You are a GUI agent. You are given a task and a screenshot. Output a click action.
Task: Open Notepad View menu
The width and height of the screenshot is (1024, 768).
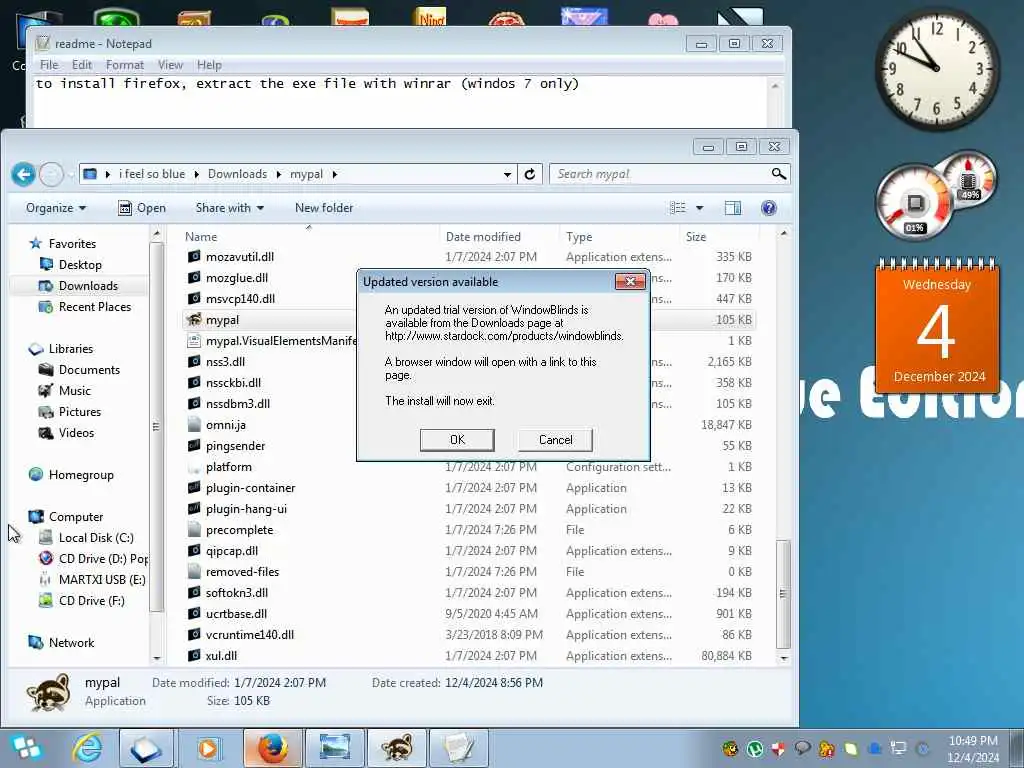[x=170, y=65]
